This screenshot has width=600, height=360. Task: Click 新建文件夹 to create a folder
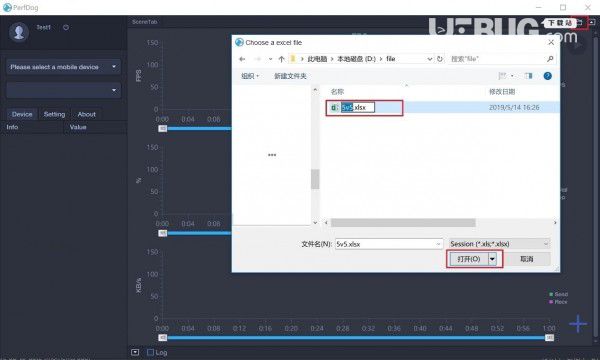(290, 76)
